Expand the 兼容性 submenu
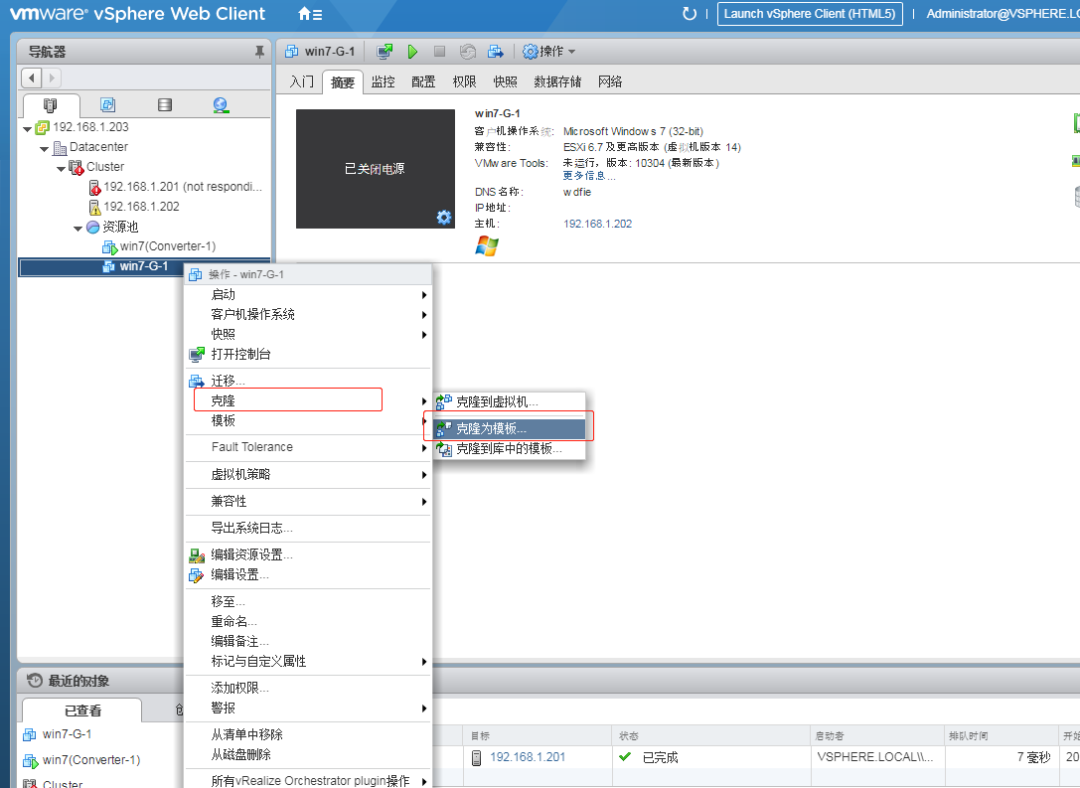Screen dimensions: 1080x788 click(308, 501)
